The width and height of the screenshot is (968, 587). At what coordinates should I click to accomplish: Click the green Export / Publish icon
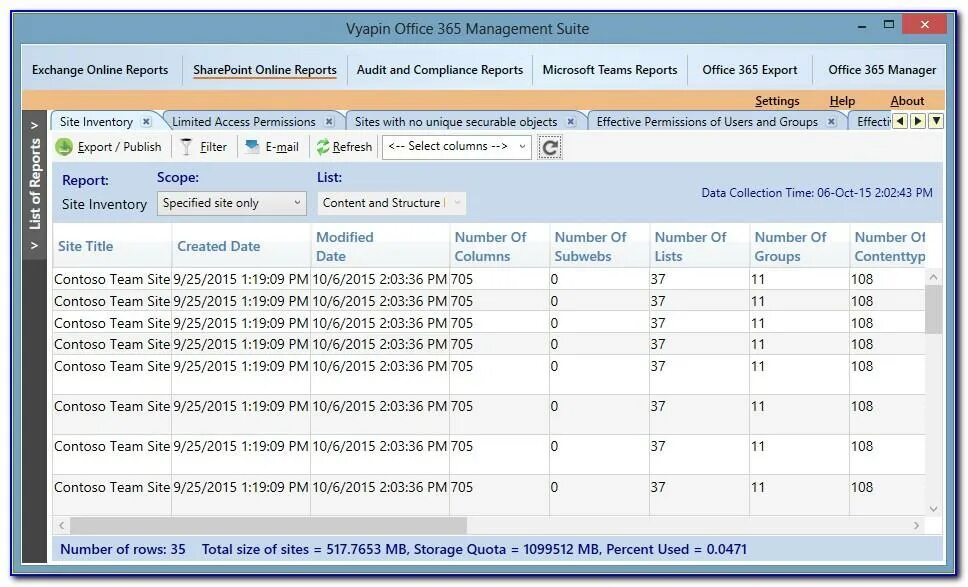click(x=64, y=147)
